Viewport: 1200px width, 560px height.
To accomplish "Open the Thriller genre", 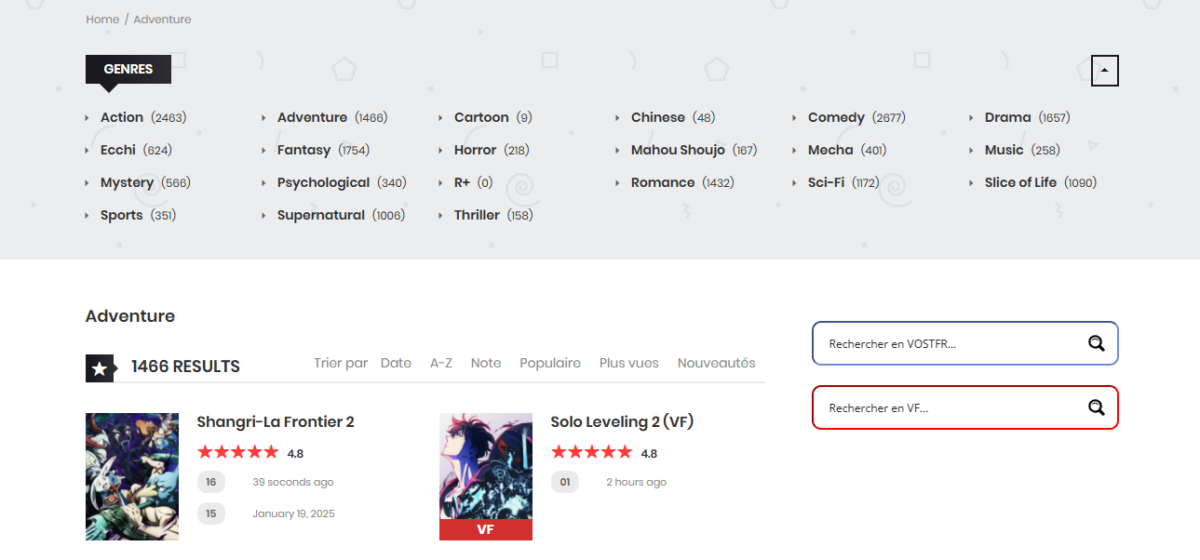I will (x=477, y=215).
